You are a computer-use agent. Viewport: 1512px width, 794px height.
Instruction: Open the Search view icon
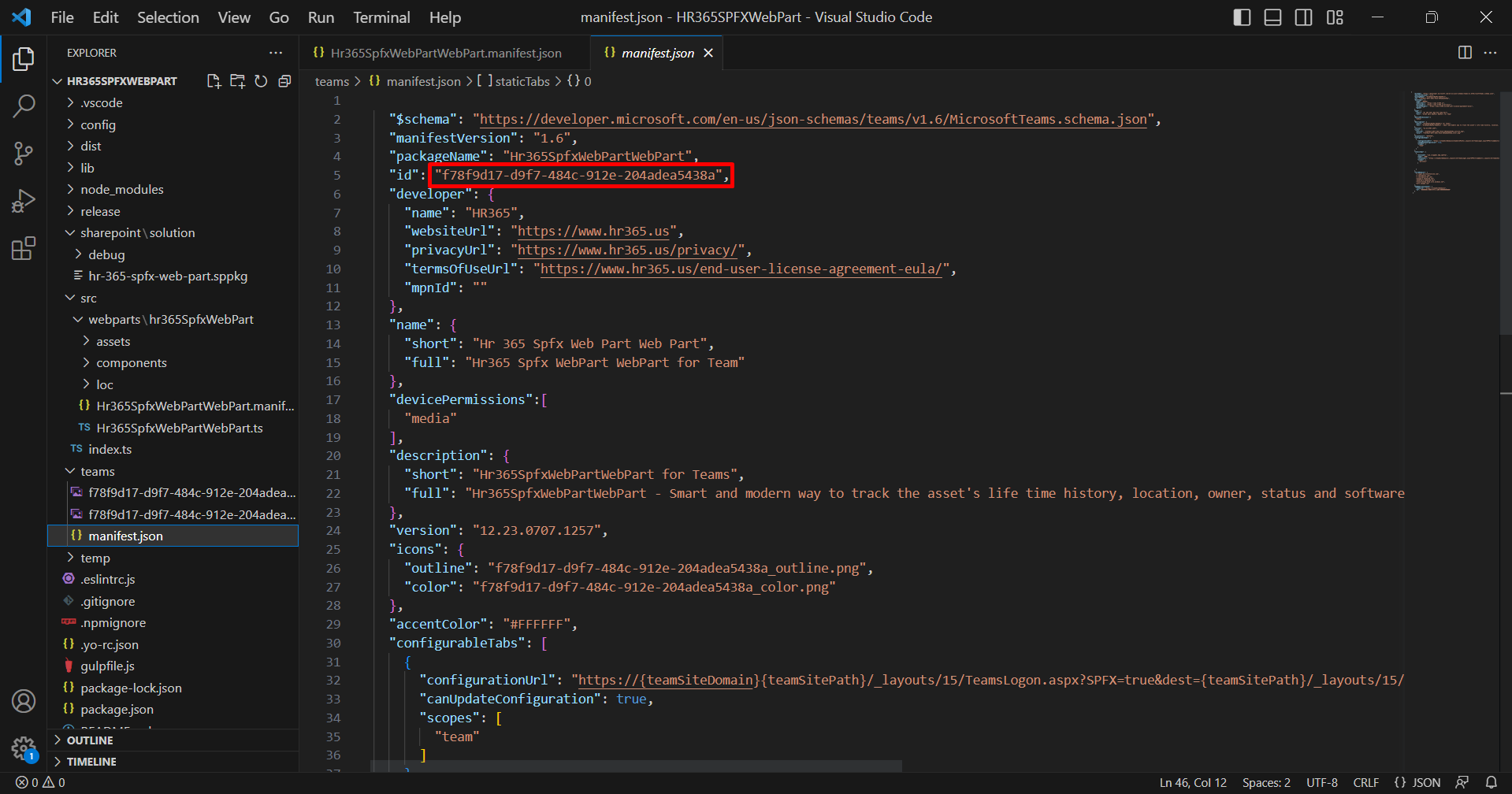point(24,106)
